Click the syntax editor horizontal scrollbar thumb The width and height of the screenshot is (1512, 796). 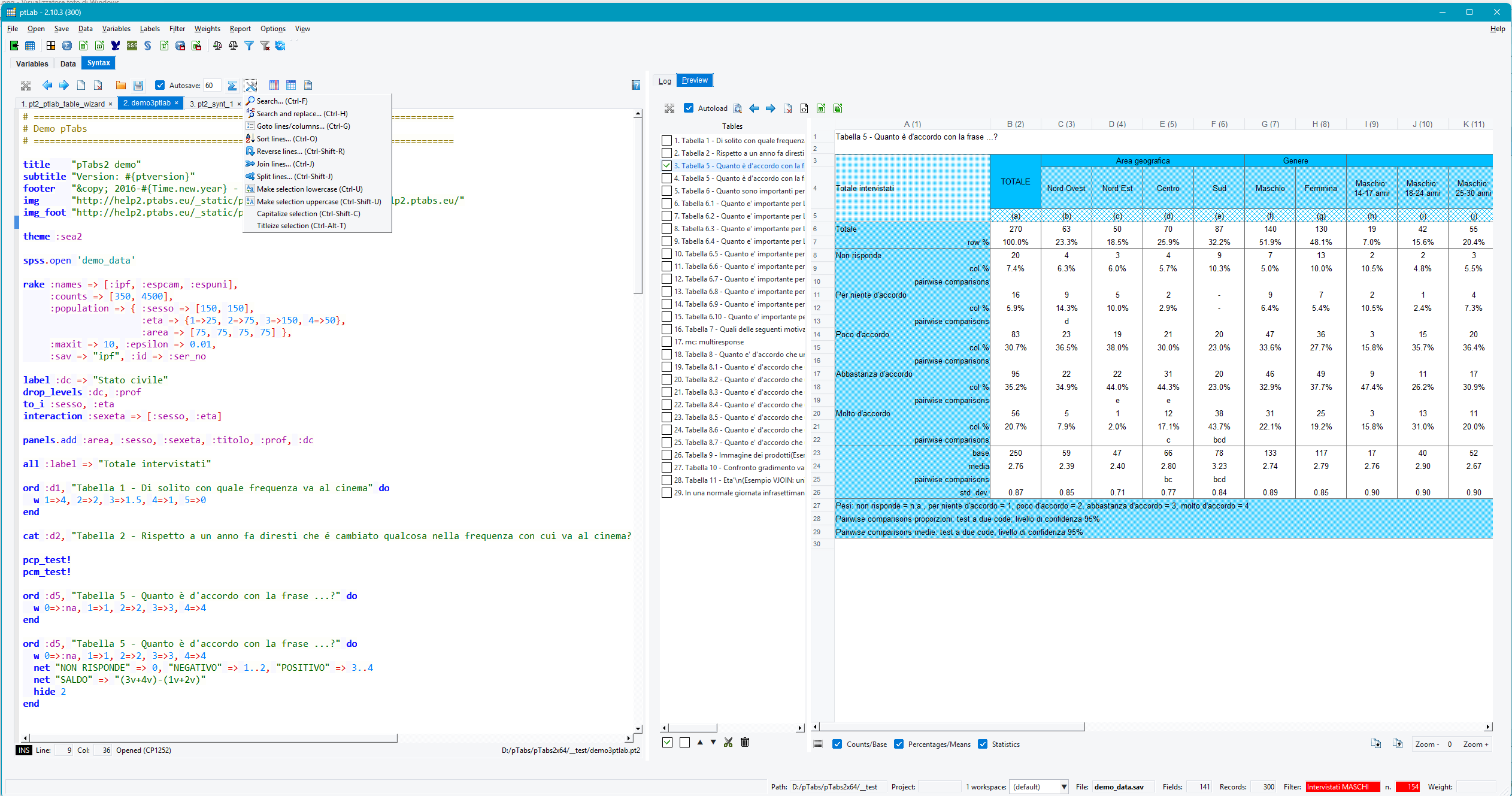tap(214, 738)
